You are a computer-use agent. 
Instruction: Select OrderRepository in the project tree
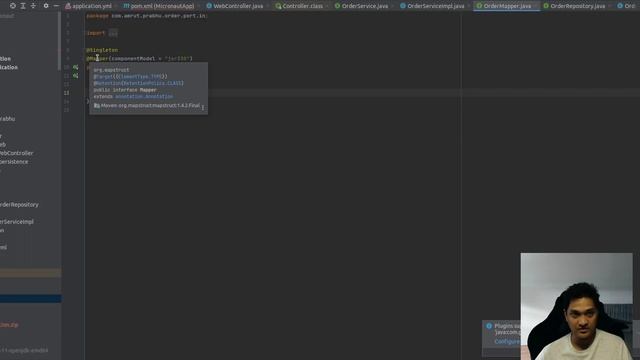click(19, 204)
